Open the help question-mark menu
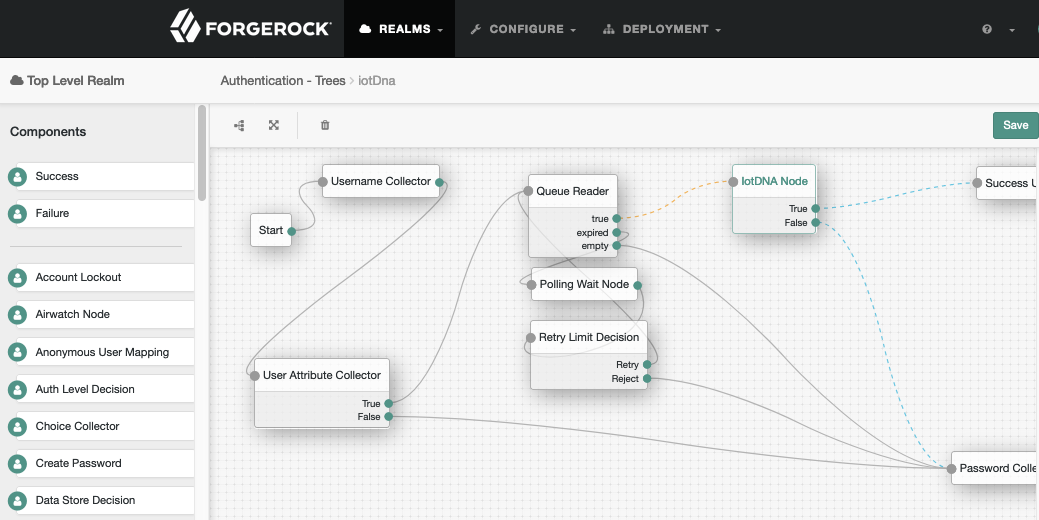Viewport: 1039px width, 520px height. 987,29
